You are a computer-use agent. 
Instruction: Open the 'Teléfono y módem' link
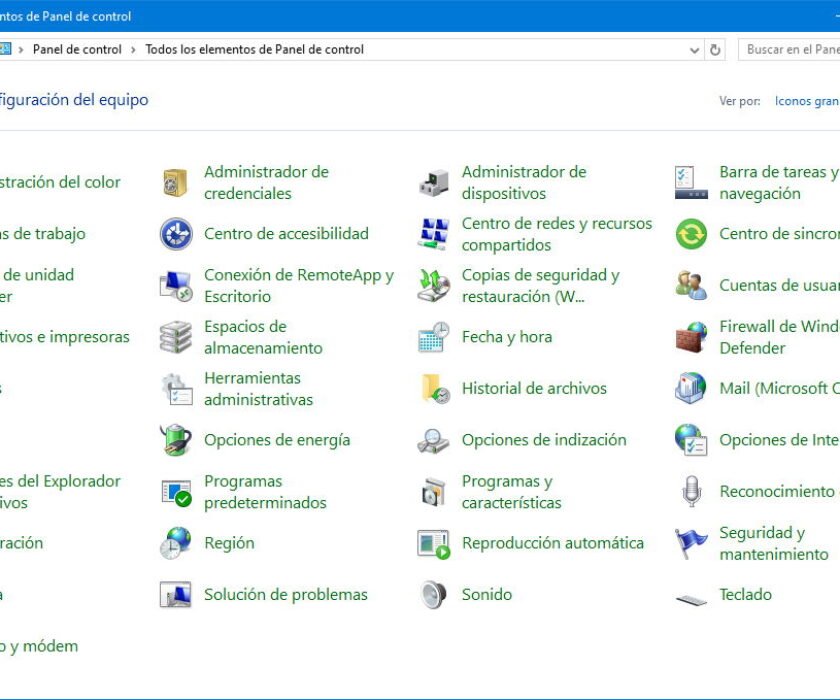[39, 646]
